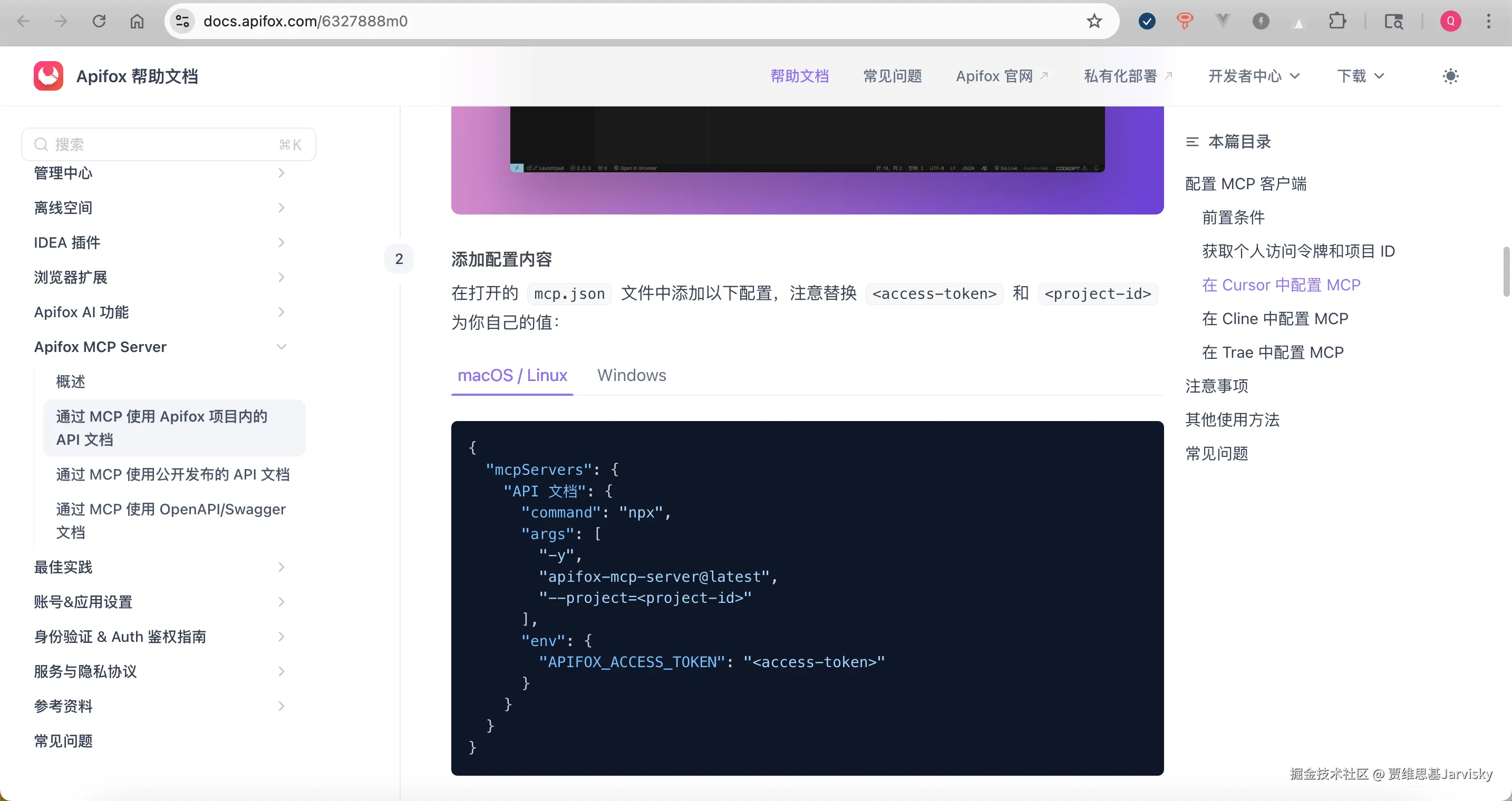The height and width of the screenshot is (801, 1512).
Task: Open the 常见问题 top navigation link
Action: (x=892, y=76)
